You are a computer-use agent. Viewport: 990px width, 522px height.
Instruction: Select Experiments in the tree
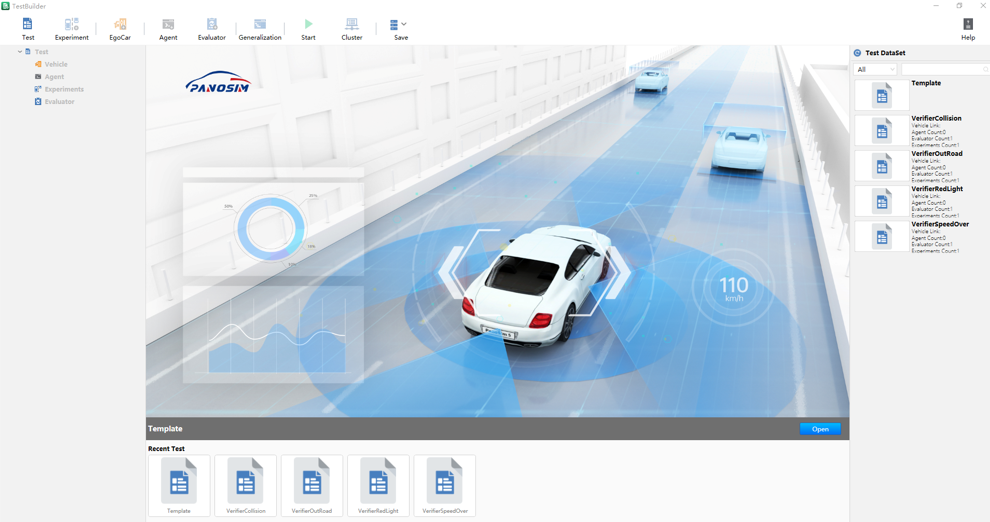click(64, 89)
